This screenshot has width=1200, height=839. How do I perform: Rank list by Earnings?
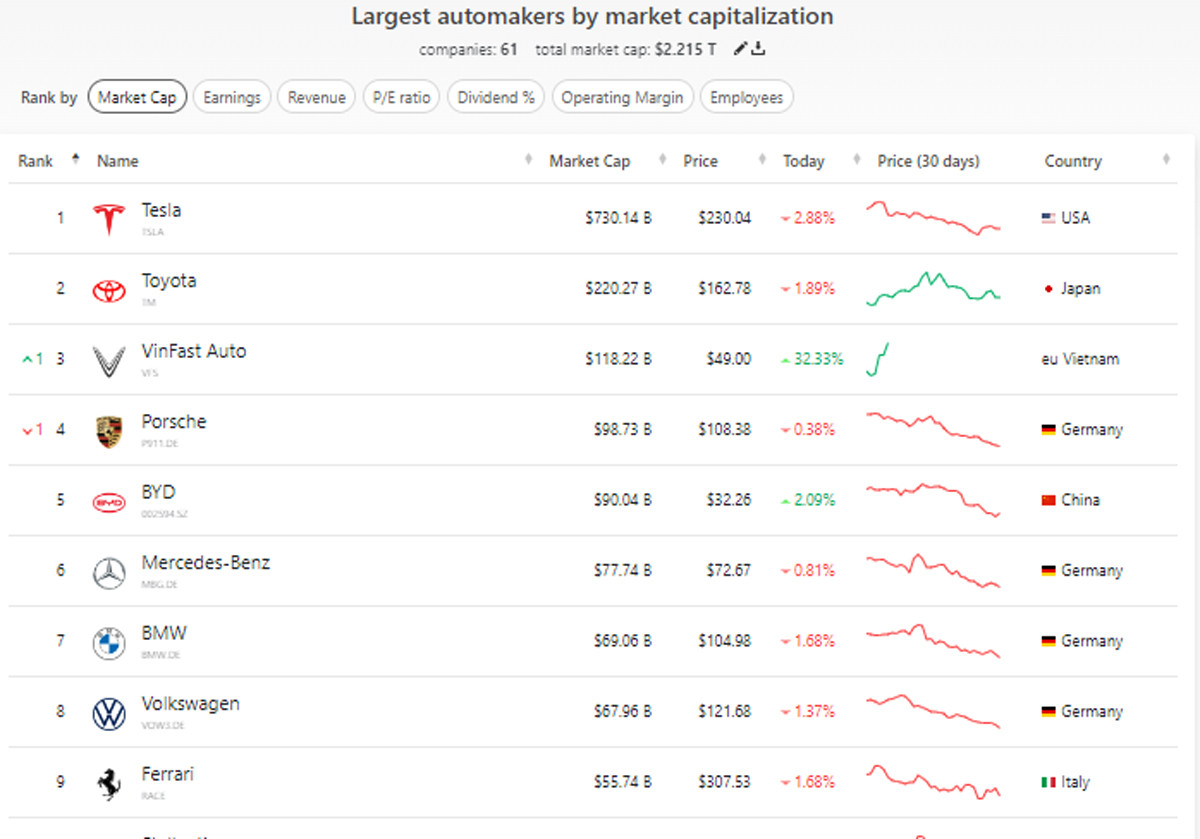232,97
